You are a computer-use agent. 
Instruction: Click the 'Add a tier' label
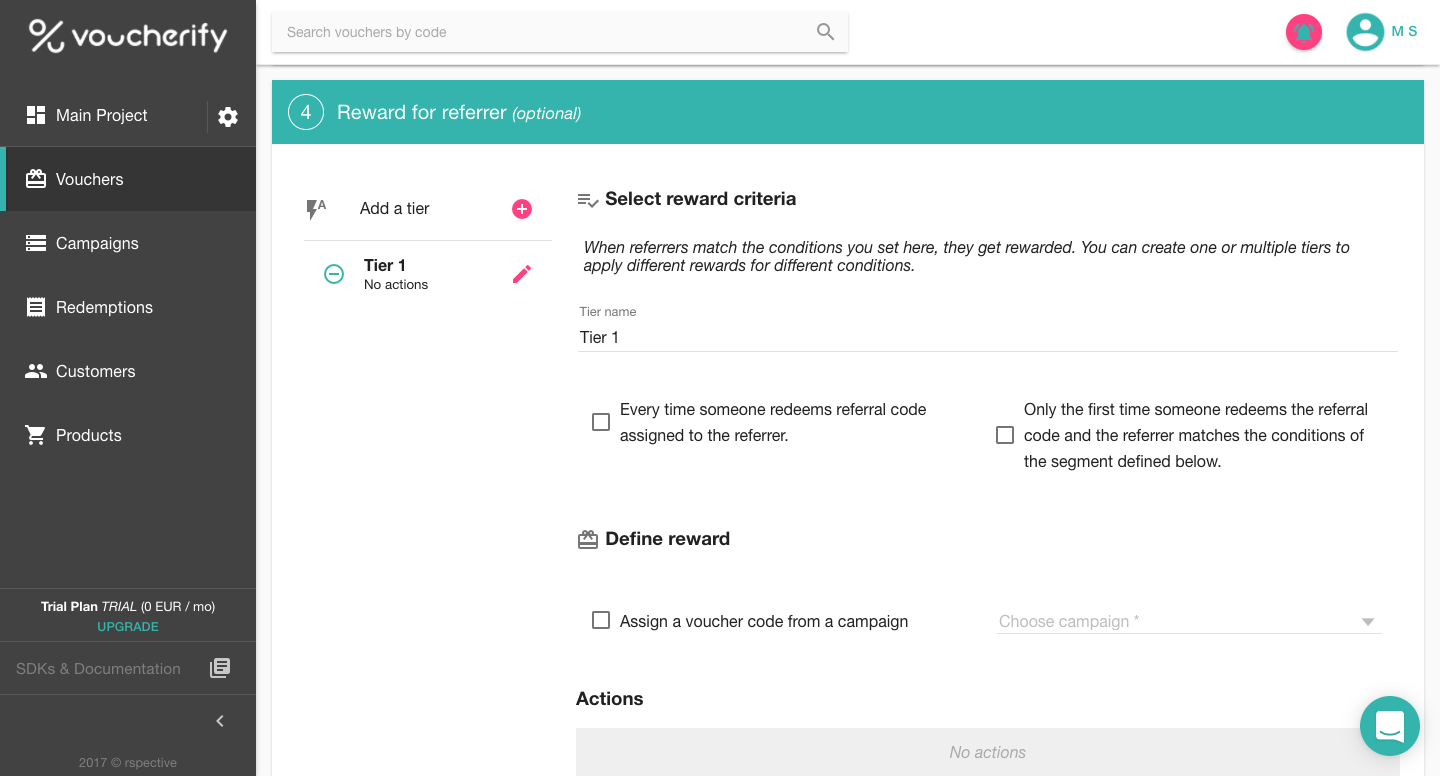coord(395,208)
